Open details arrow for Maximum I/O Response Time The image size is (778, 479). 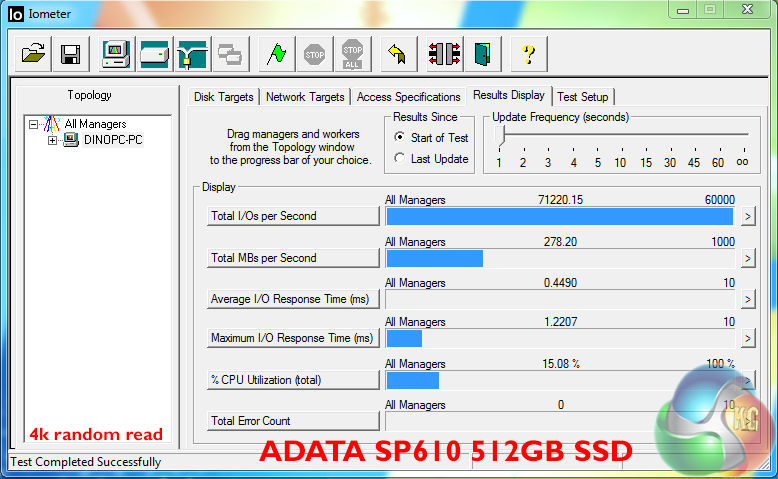tap(748, 339)
